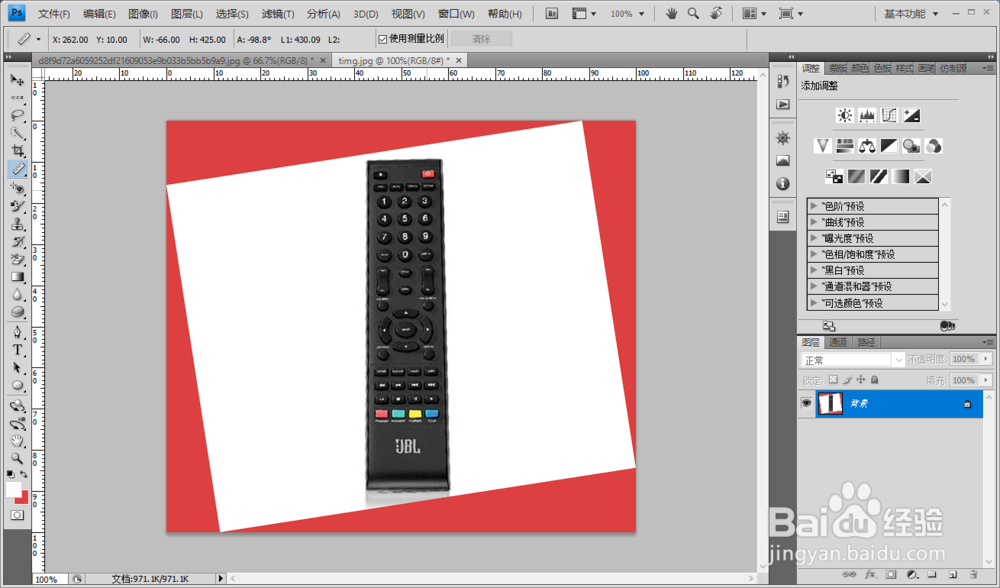Select the Crop tool
Viewport: 1000px width, 588px height.
[x=17, y=151]
